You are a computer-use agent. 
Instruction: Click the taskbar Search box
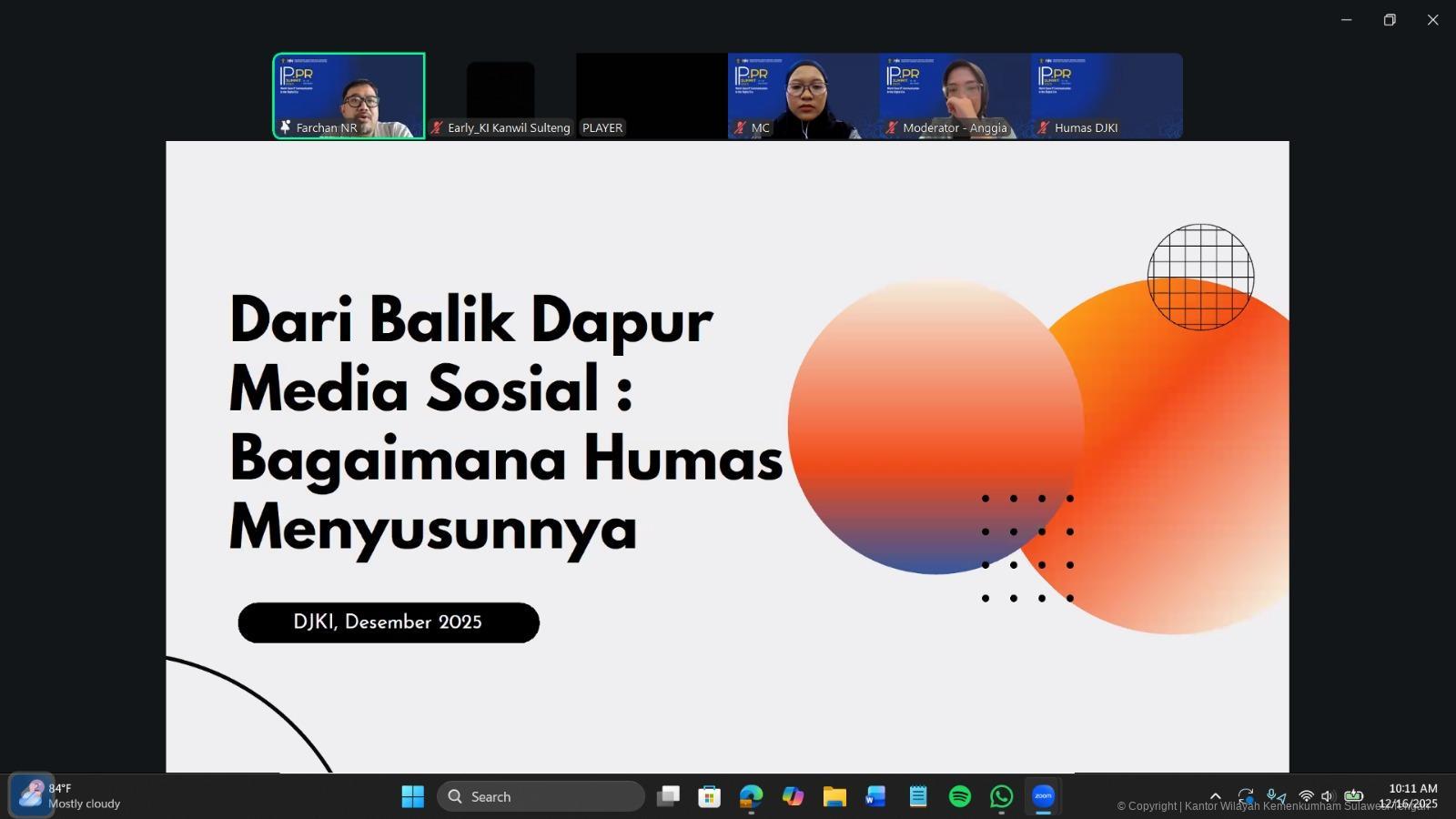541,796
